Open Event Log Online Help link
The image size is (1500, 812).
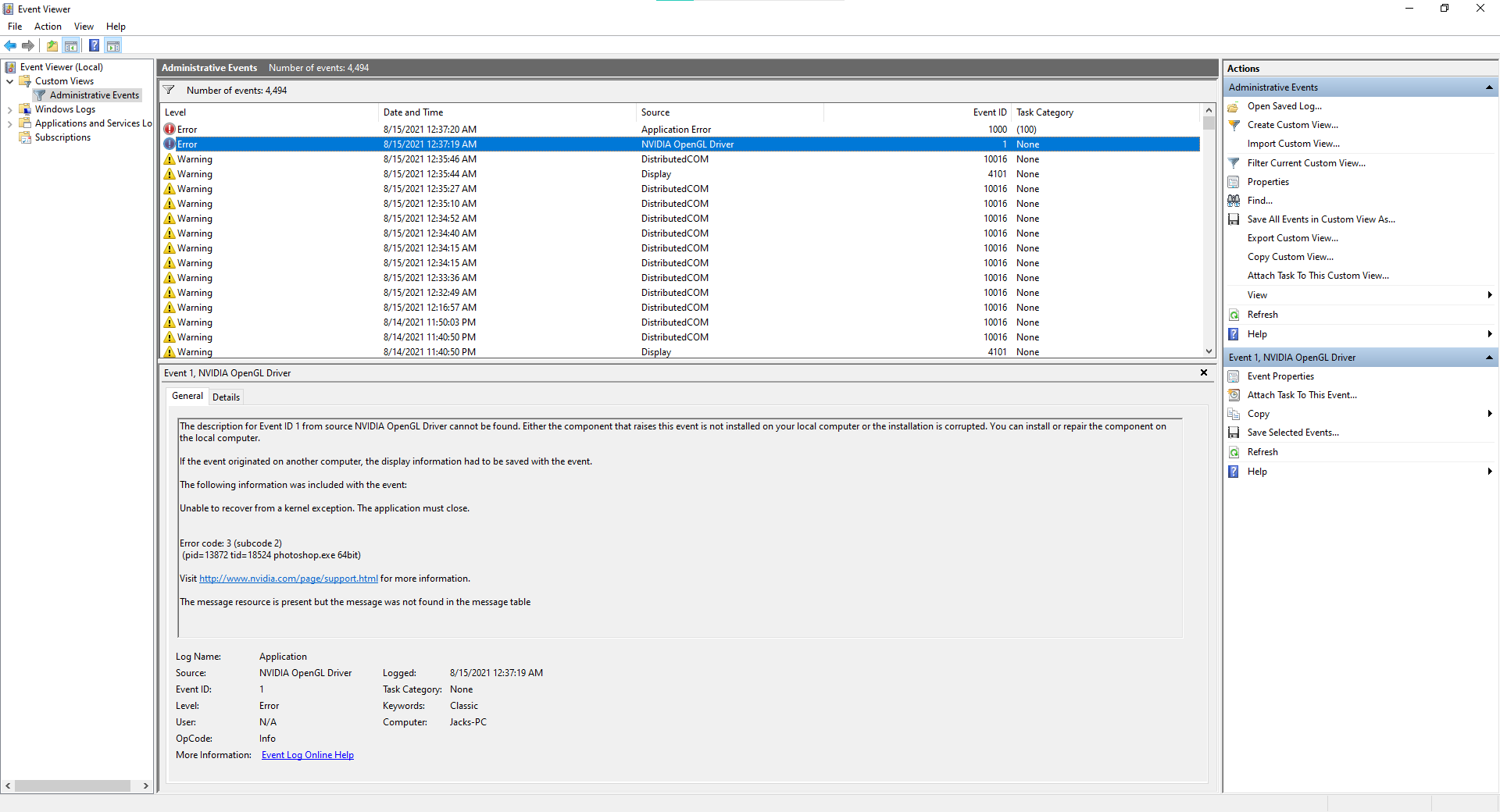click(307, 755)
